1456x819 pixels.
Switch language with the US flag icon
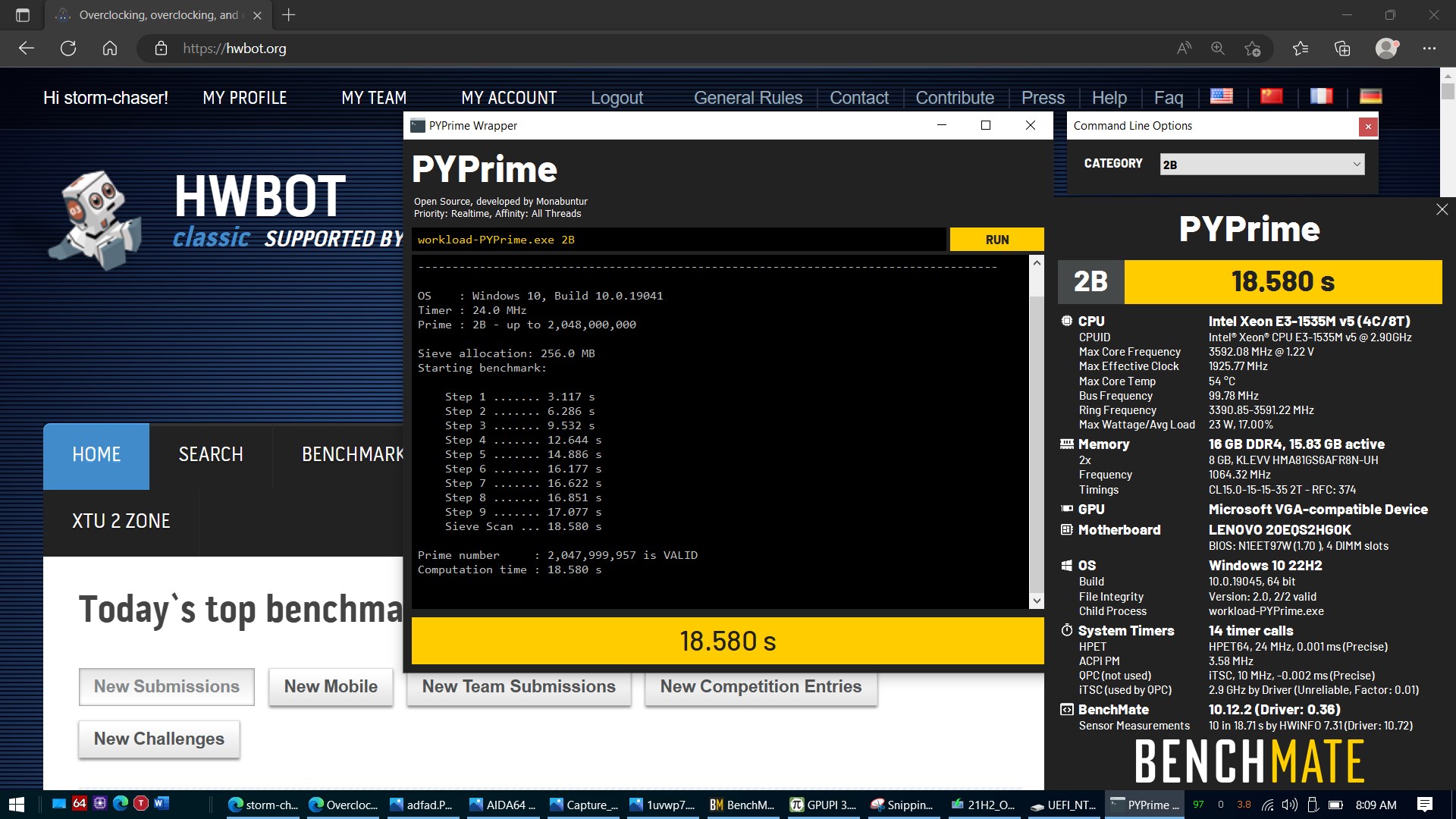tap(1222, 96)
